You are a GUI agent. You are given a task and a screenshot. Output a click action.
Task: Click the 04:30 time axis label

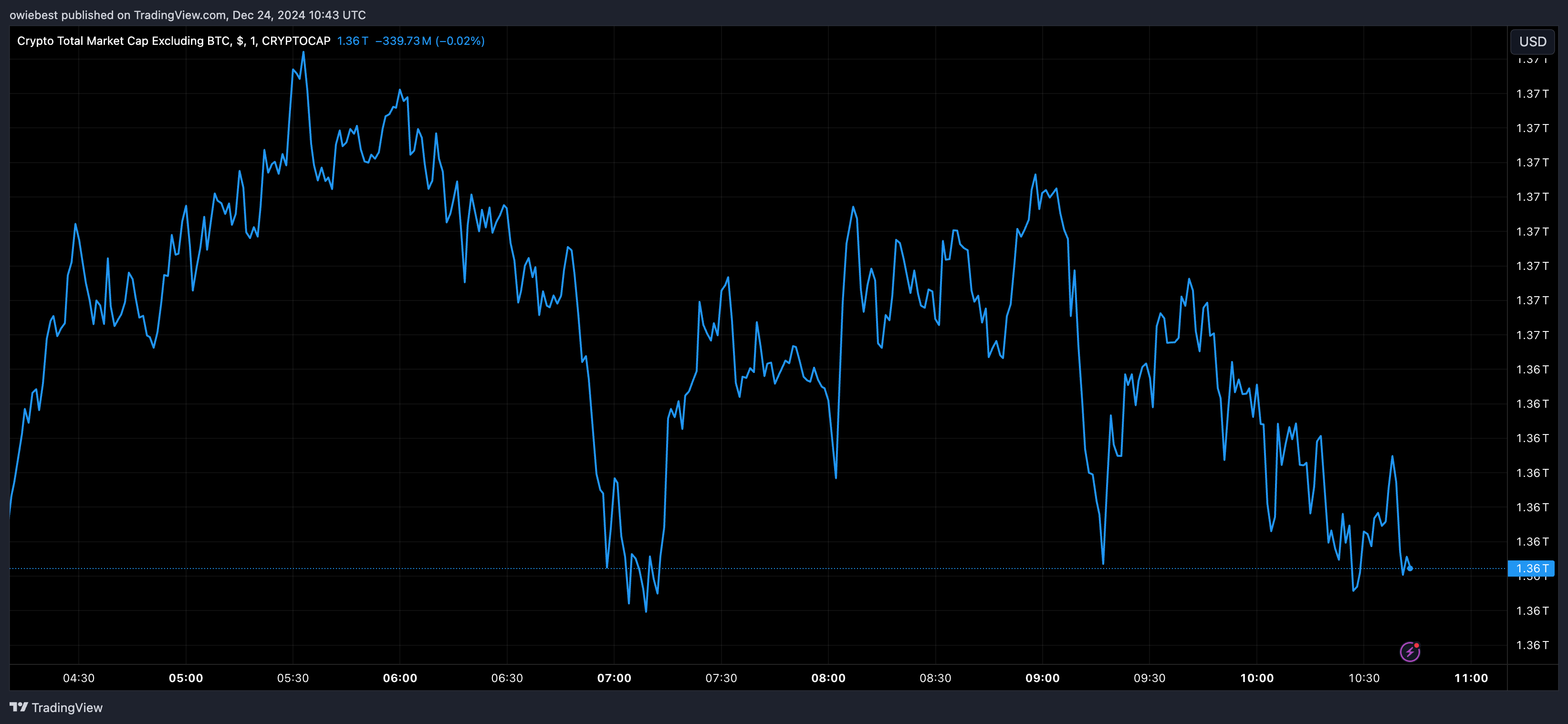(79, 678)
